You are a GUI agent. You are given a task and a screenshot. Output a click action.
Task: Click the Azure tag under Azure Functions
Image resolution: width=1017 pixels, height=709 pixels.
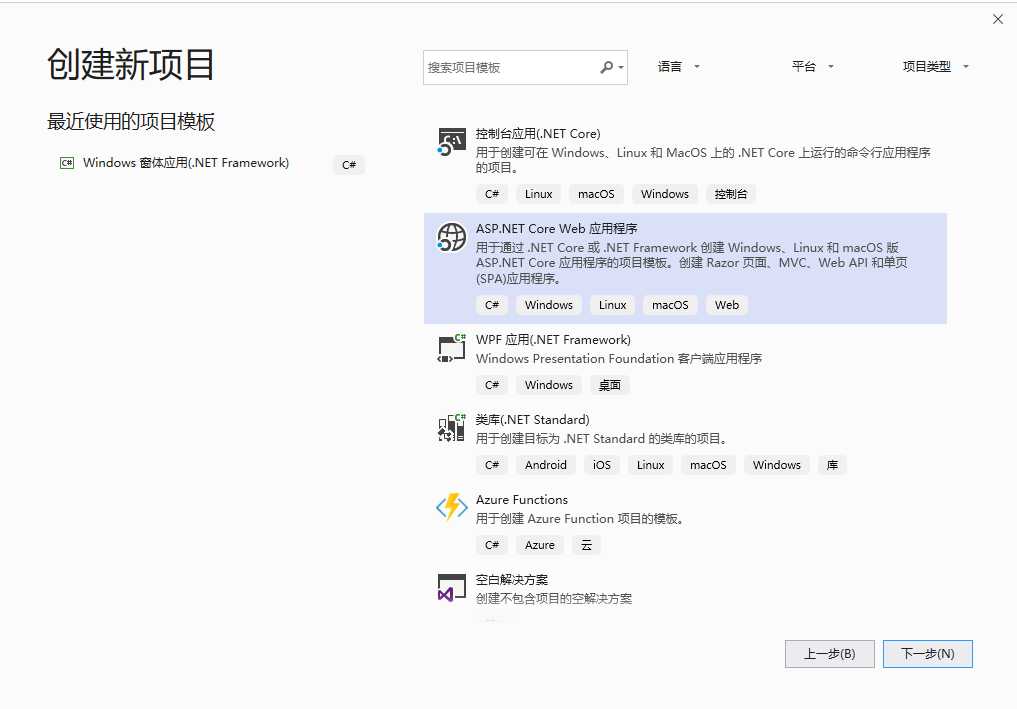point(540,545)
